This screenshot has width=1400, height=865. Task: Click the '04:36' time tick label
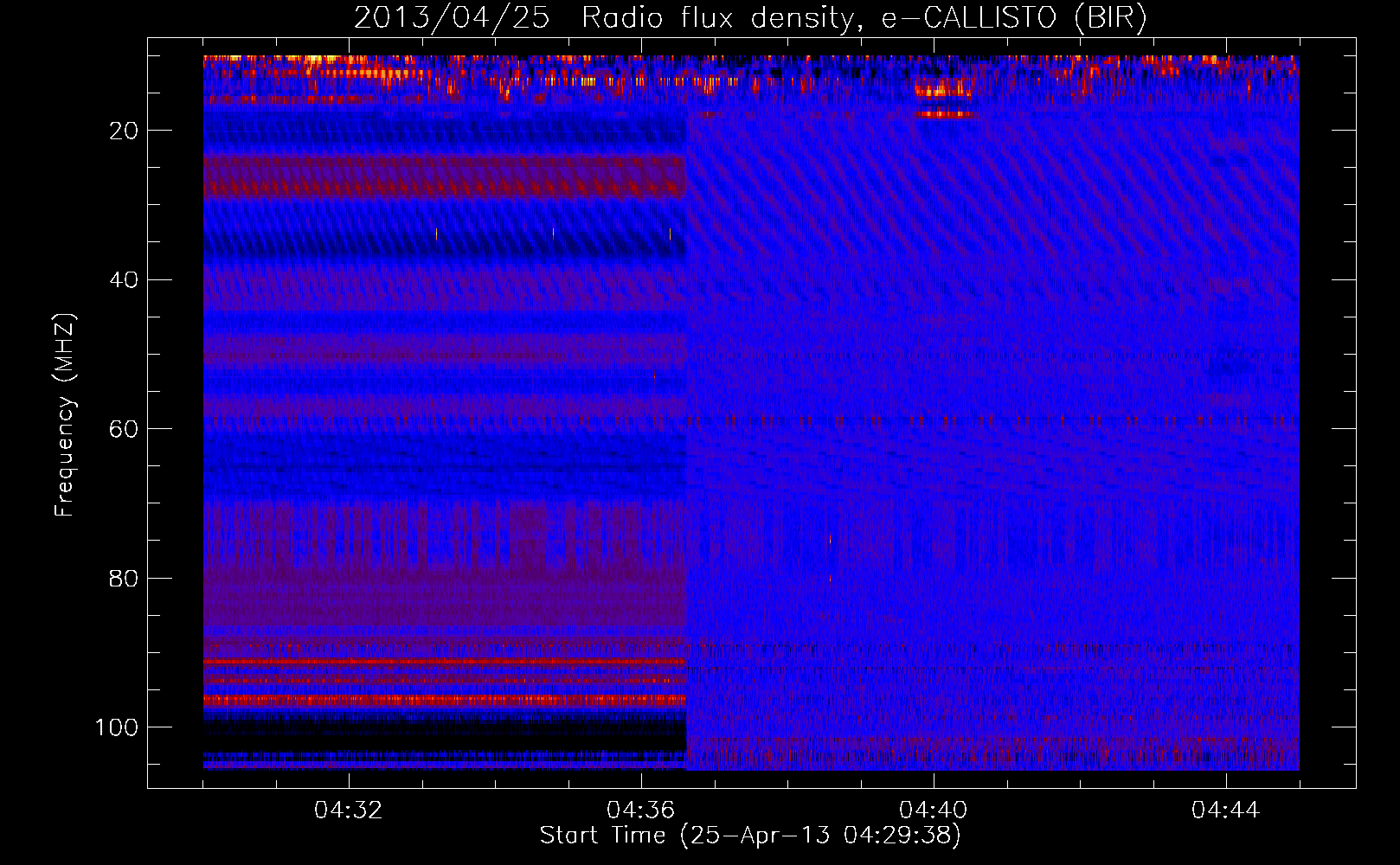(x=641, y=811)
